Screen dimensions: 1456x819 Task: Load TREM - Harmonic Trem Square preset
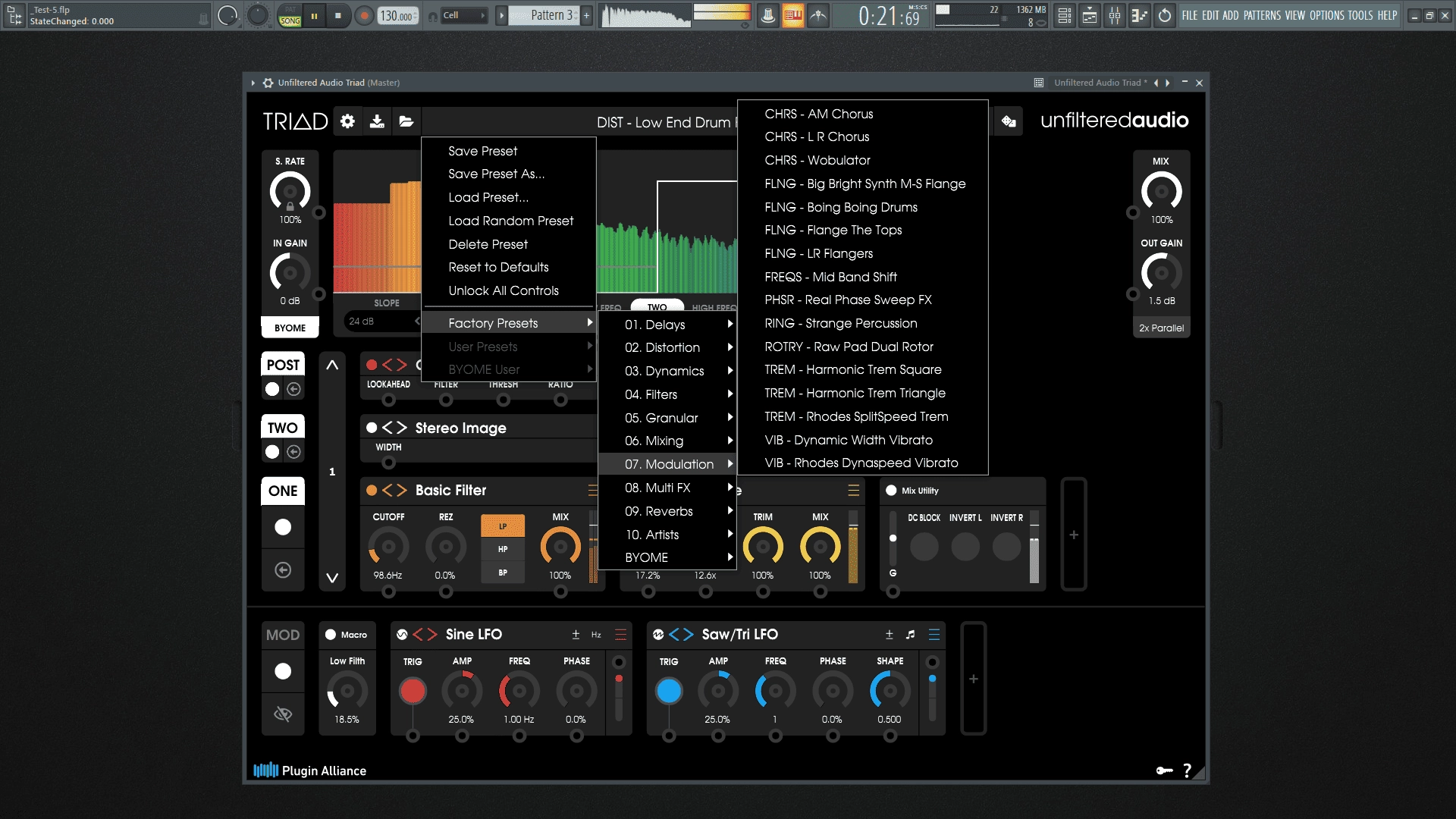pyautogui.click(x=863, y=369)
